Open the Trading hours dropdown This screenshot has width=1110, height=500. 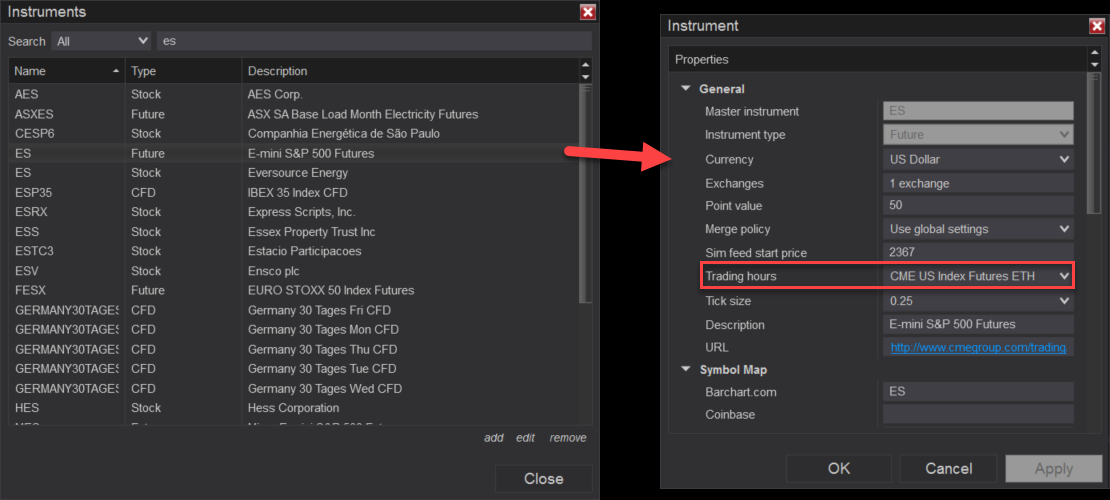1064,276
